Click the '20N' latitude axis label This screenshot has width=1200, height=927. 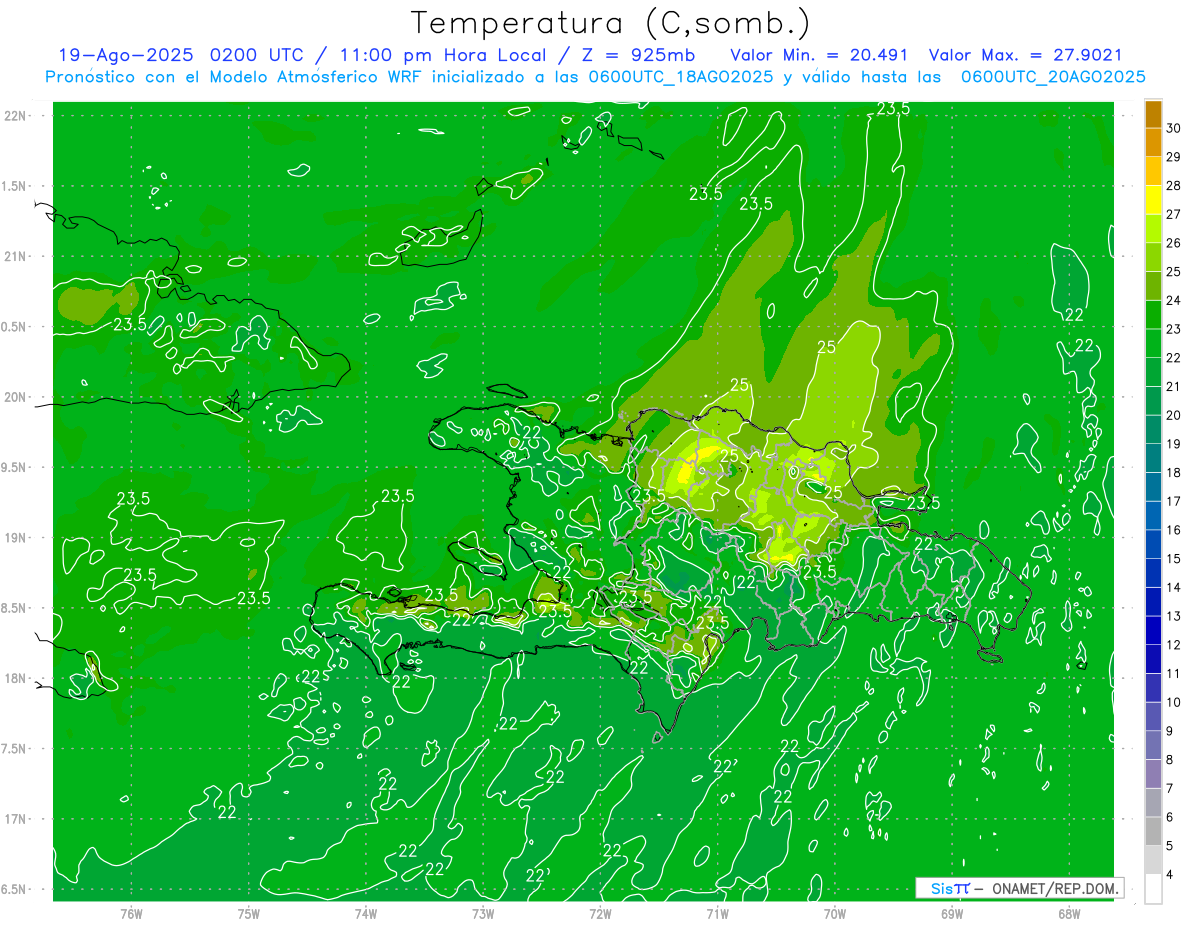point(17,397)
